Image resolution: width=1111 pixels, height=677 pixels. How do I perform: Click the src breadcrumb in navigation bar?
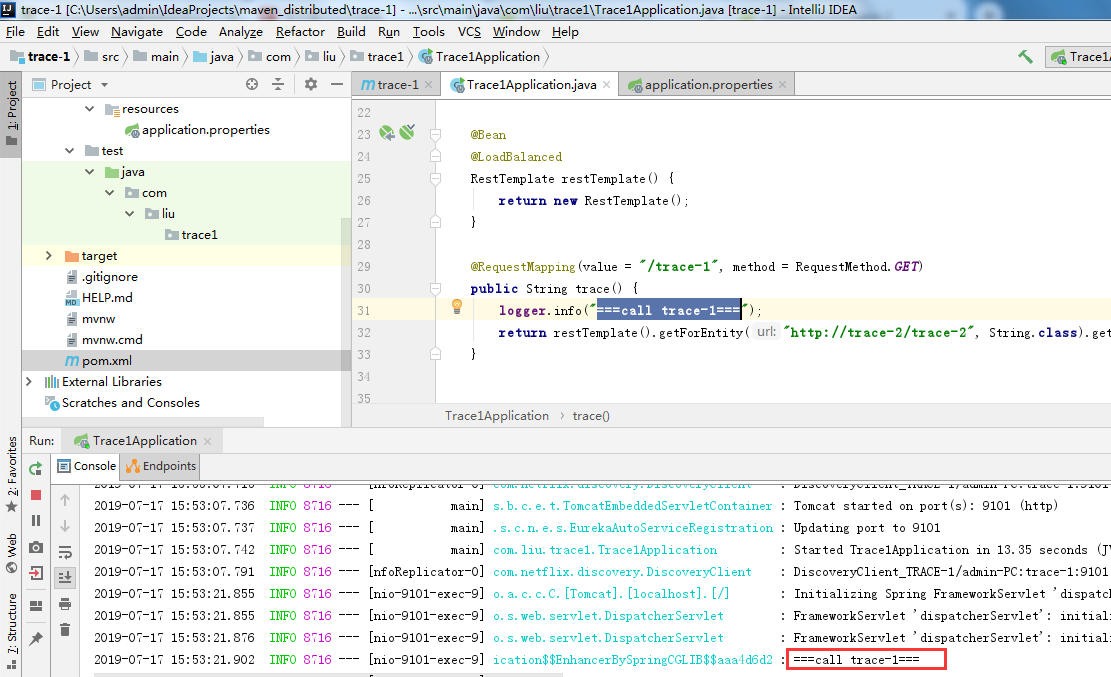(x=109, y=57)
